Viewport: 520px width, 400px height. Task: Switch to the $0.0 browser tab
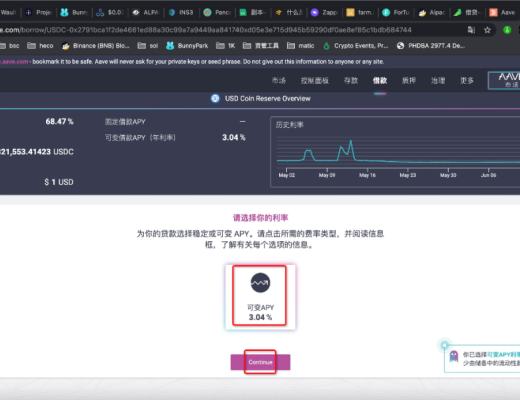tap(110, 12)
